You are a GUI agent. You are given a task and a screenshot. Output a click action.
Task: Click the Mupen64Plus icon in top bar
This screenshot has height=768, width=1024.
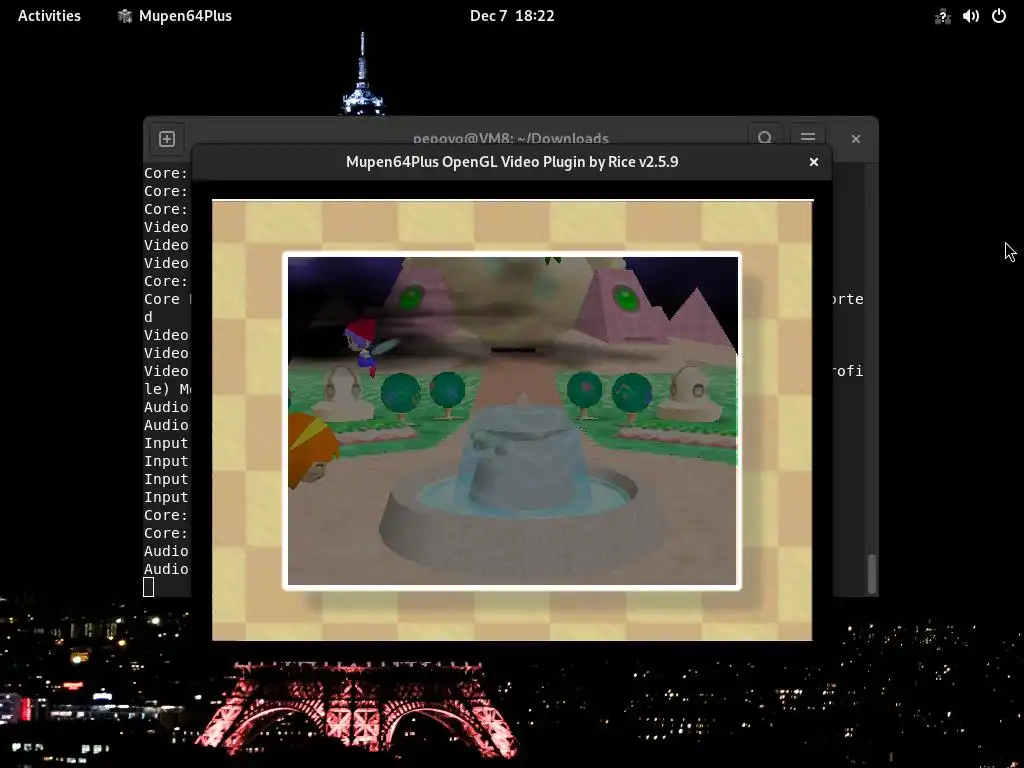(x=125, y=16)
